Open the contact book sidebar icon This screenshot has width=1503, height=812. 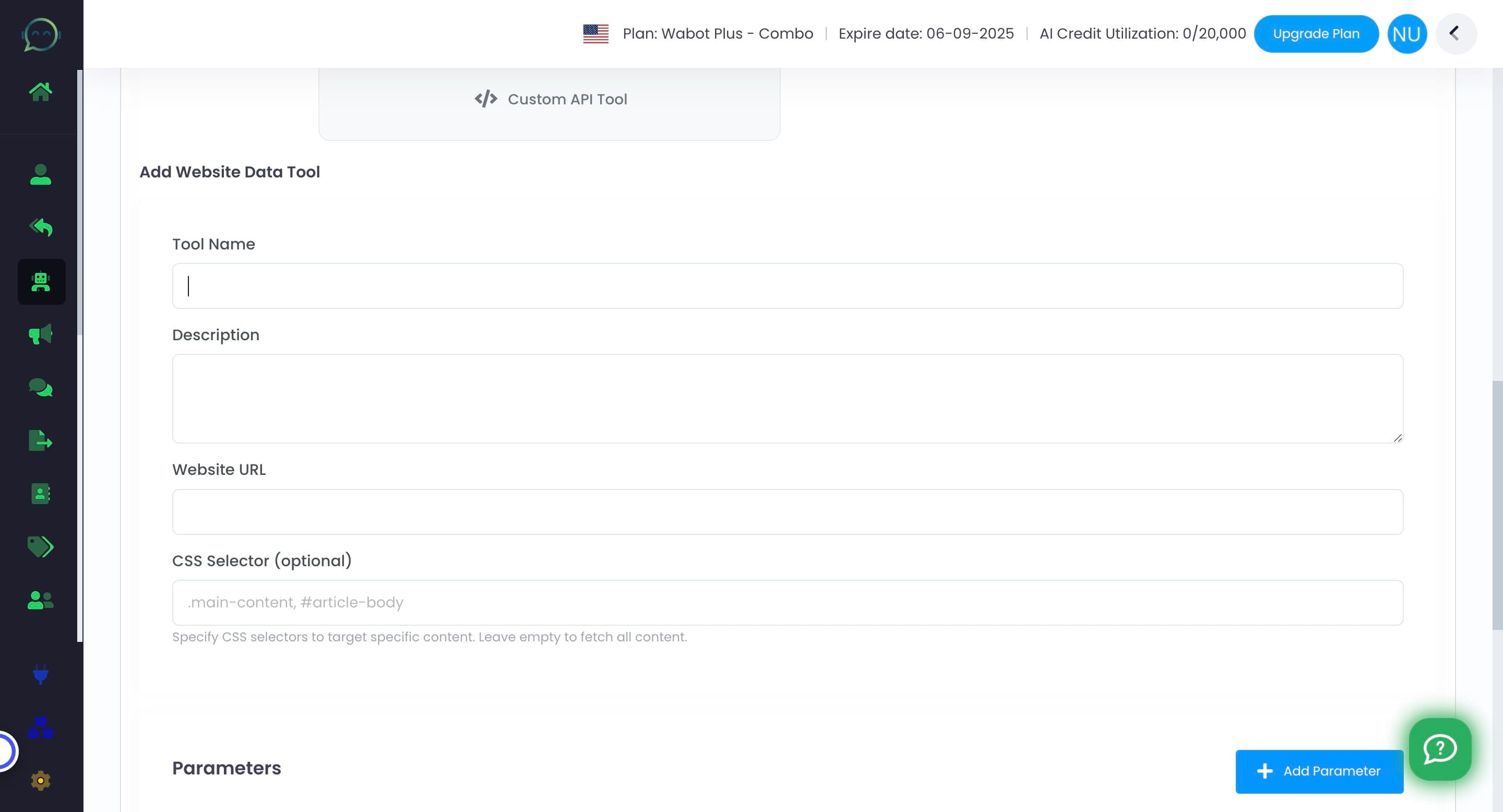point(40,494)
